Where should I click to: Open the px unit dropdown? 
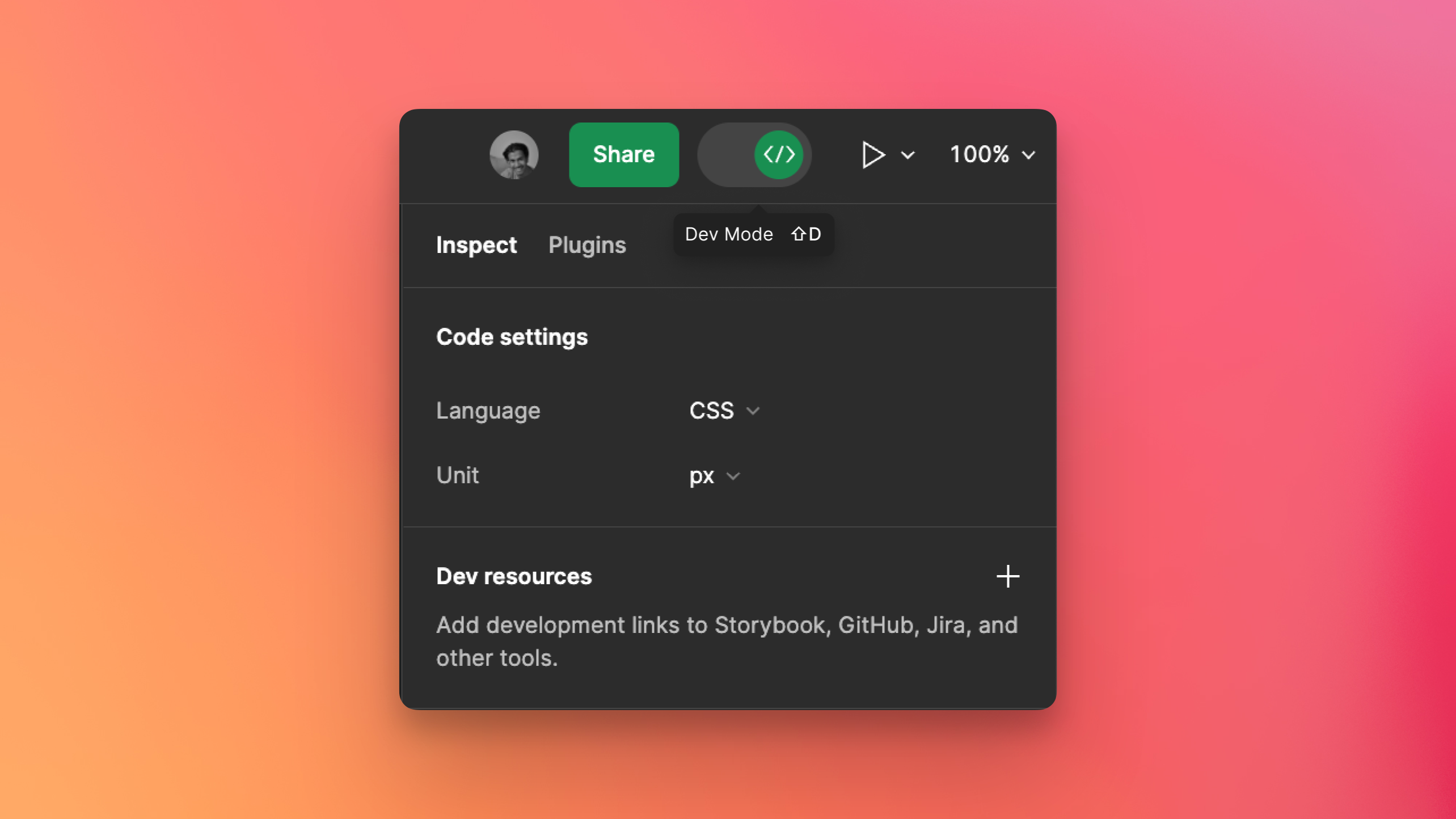[715, 475]
